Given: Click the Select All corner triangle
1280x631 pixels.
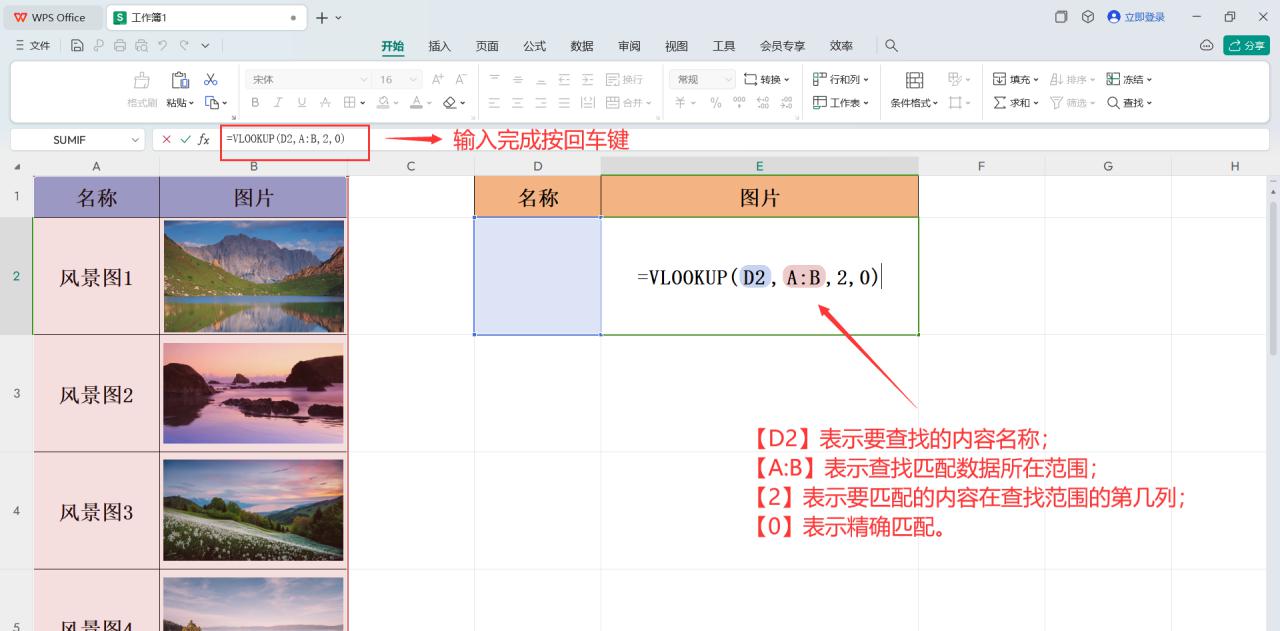Looking at the screenshot, I should pos(16,166).
